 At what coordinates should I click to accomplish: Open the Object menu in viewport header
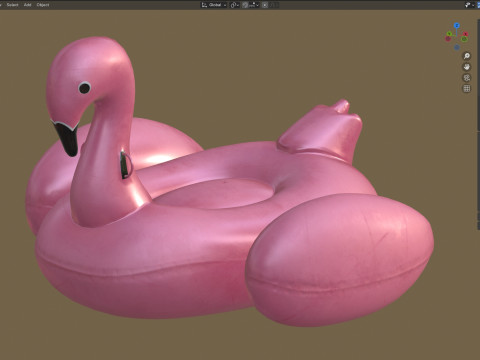pos(43,5)
